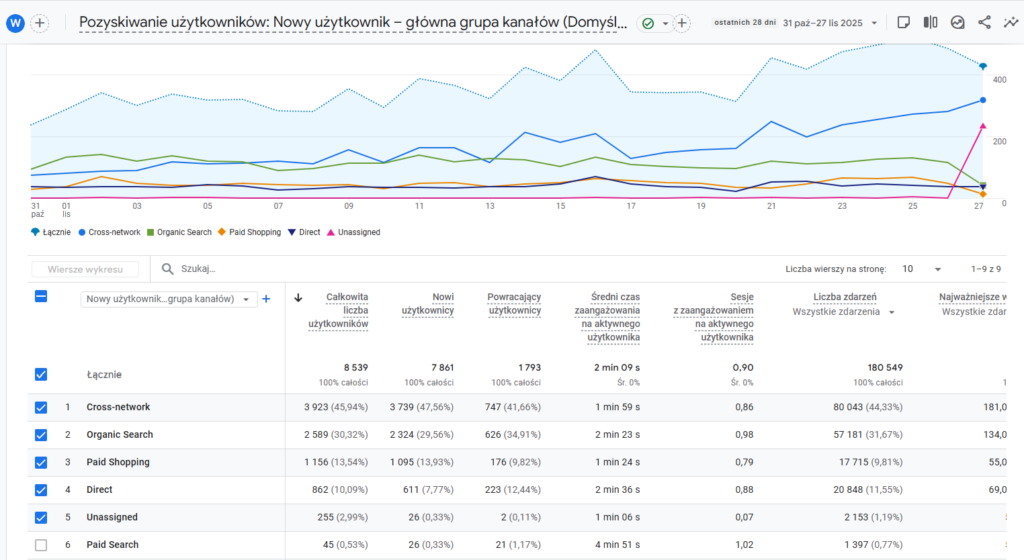Open the Insights sparkline icon
Image resolution: width=1024 pixels, height=560 pixels.
pyautogui.click(x=1010, y=22)
